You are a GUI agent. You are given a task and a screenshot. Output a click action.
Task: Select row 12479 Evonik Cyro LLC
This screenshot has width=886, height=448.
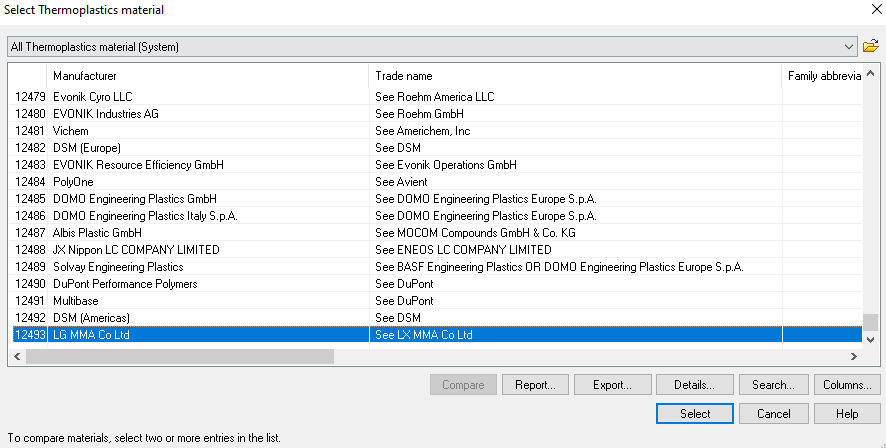click(437, 97)
